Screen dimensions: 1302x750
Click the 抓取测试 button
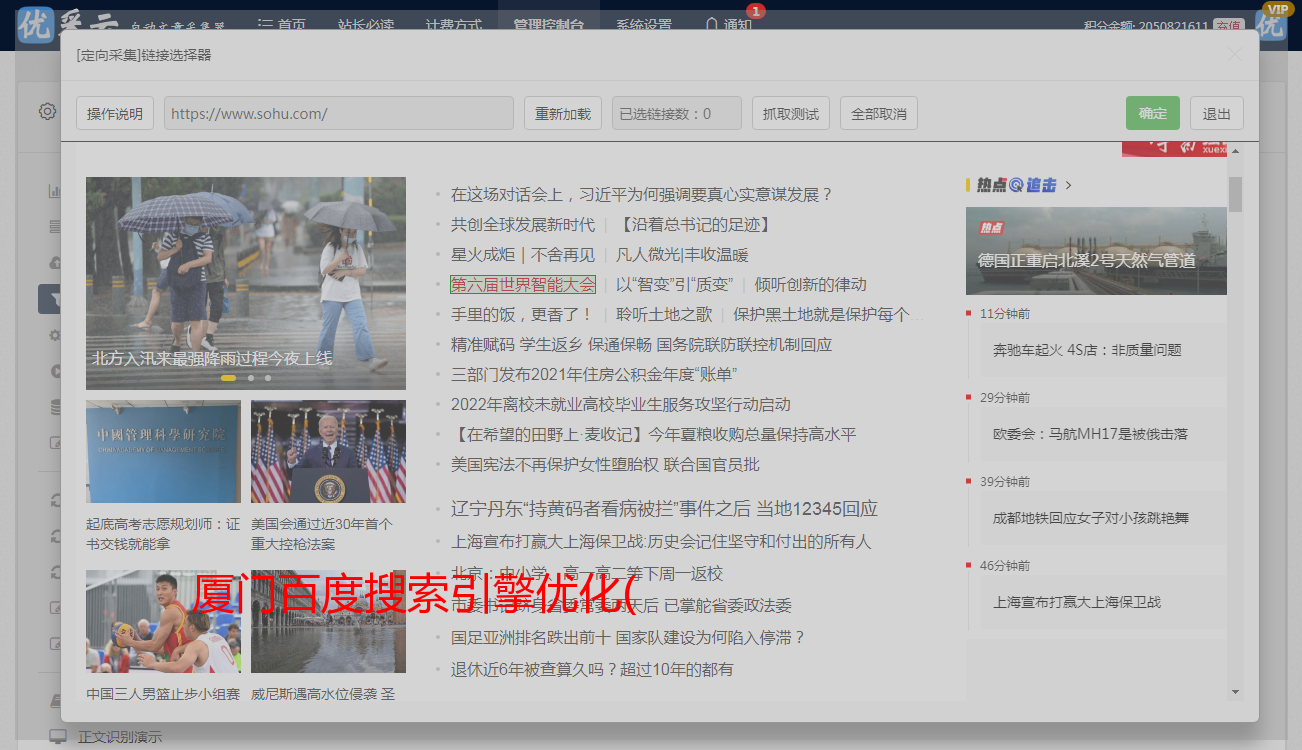[x=791, y=113]
